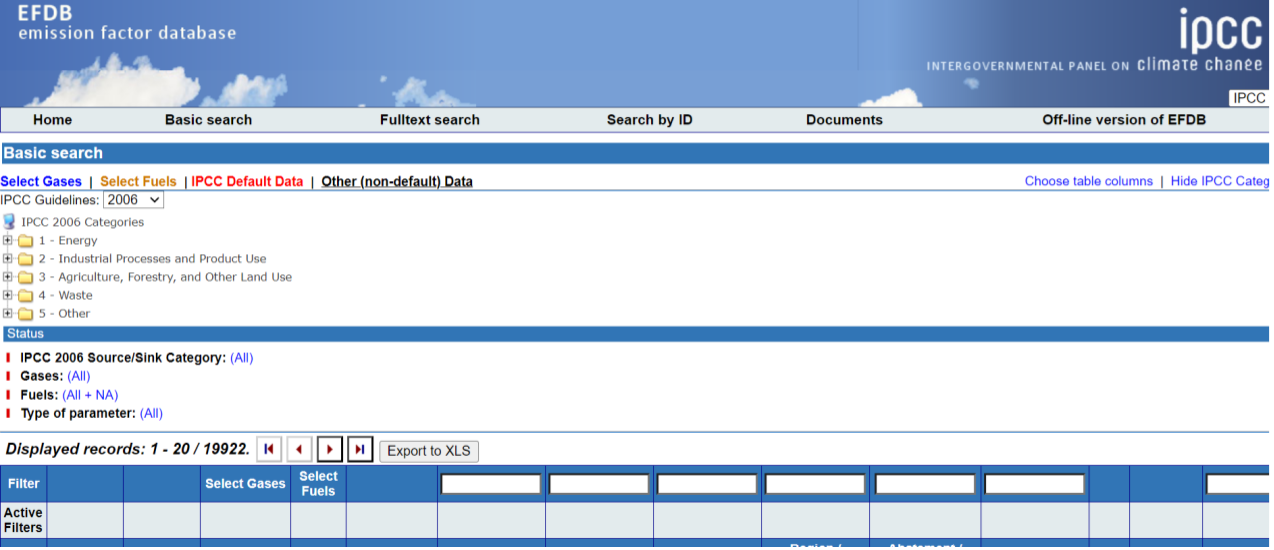Viewport: 1274px width, 550px height.
Task: Click Other (non-default) Data link
Action: point(397,182)
